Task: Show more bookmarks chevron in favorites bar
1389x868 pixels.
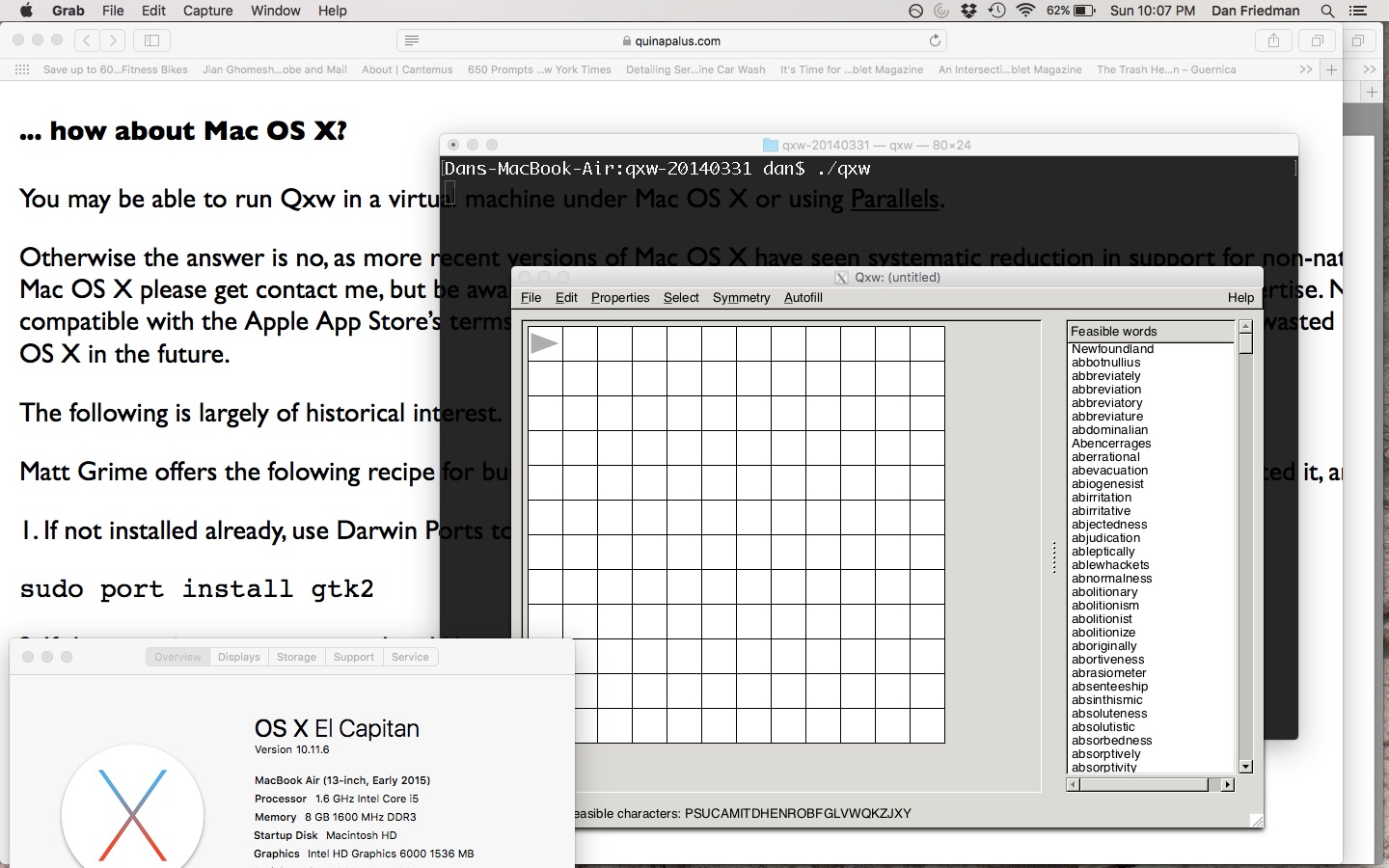Action: coord(1306,69)
